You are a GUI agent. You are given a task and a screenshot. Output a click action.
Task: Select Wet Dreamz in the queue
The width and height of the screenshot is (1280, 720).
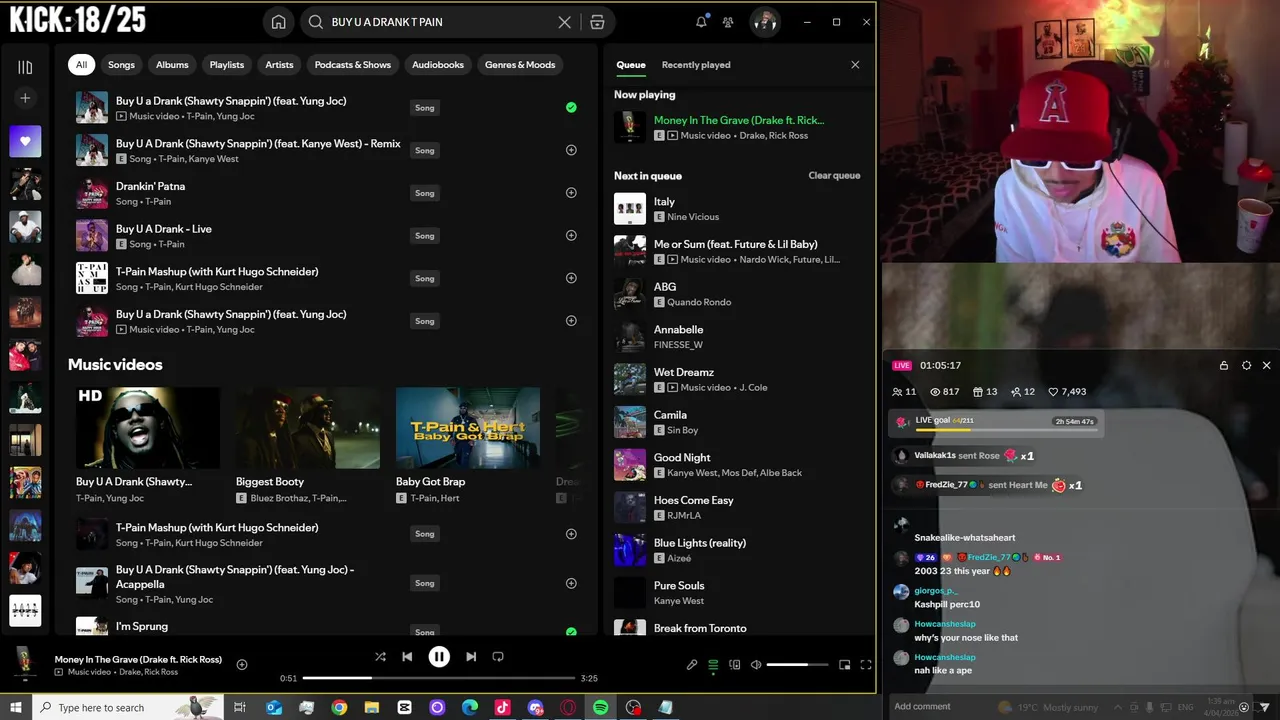[737, 380]
